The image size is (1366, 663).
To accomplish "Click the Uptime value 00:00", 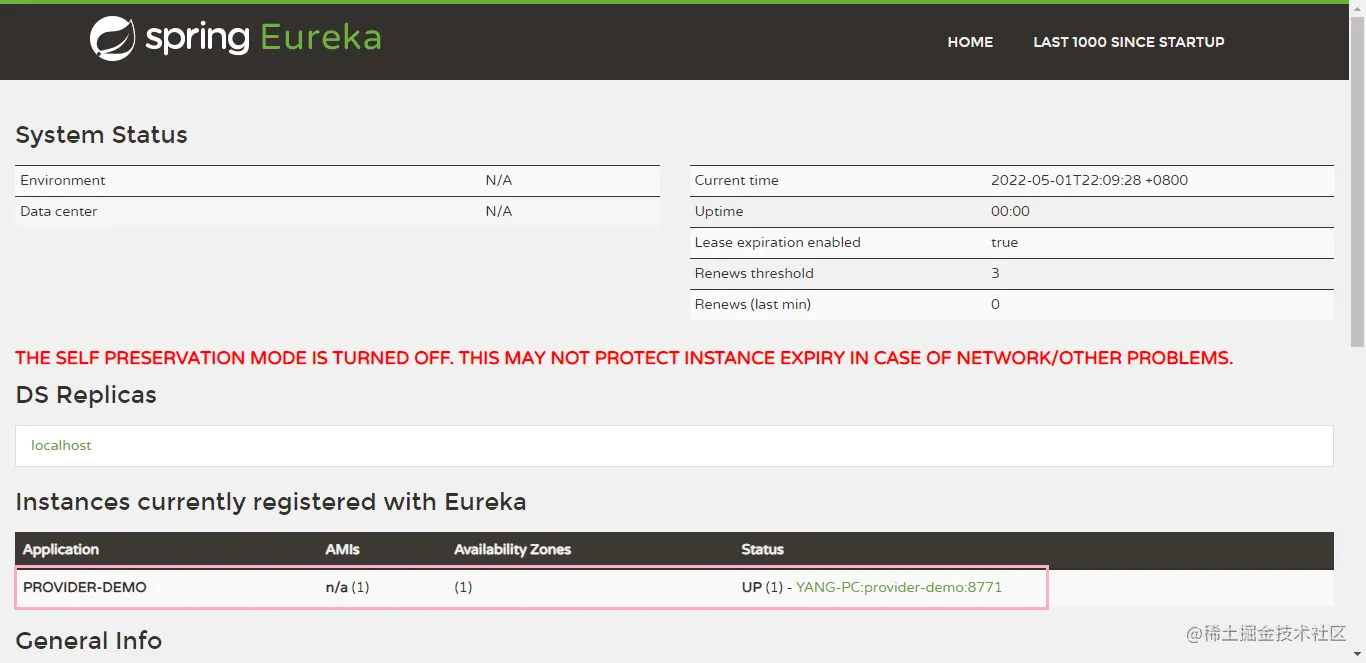I will [1010, 211].
